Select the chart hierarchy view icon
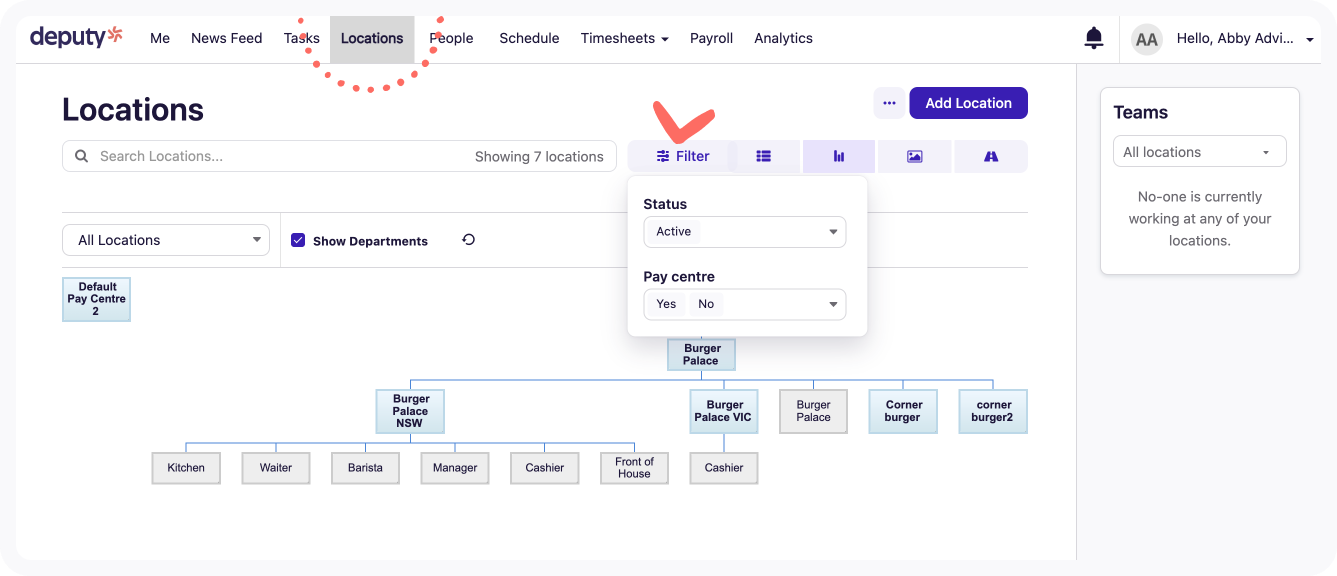Screen dimensions: 1337x576 coord(838,156)
